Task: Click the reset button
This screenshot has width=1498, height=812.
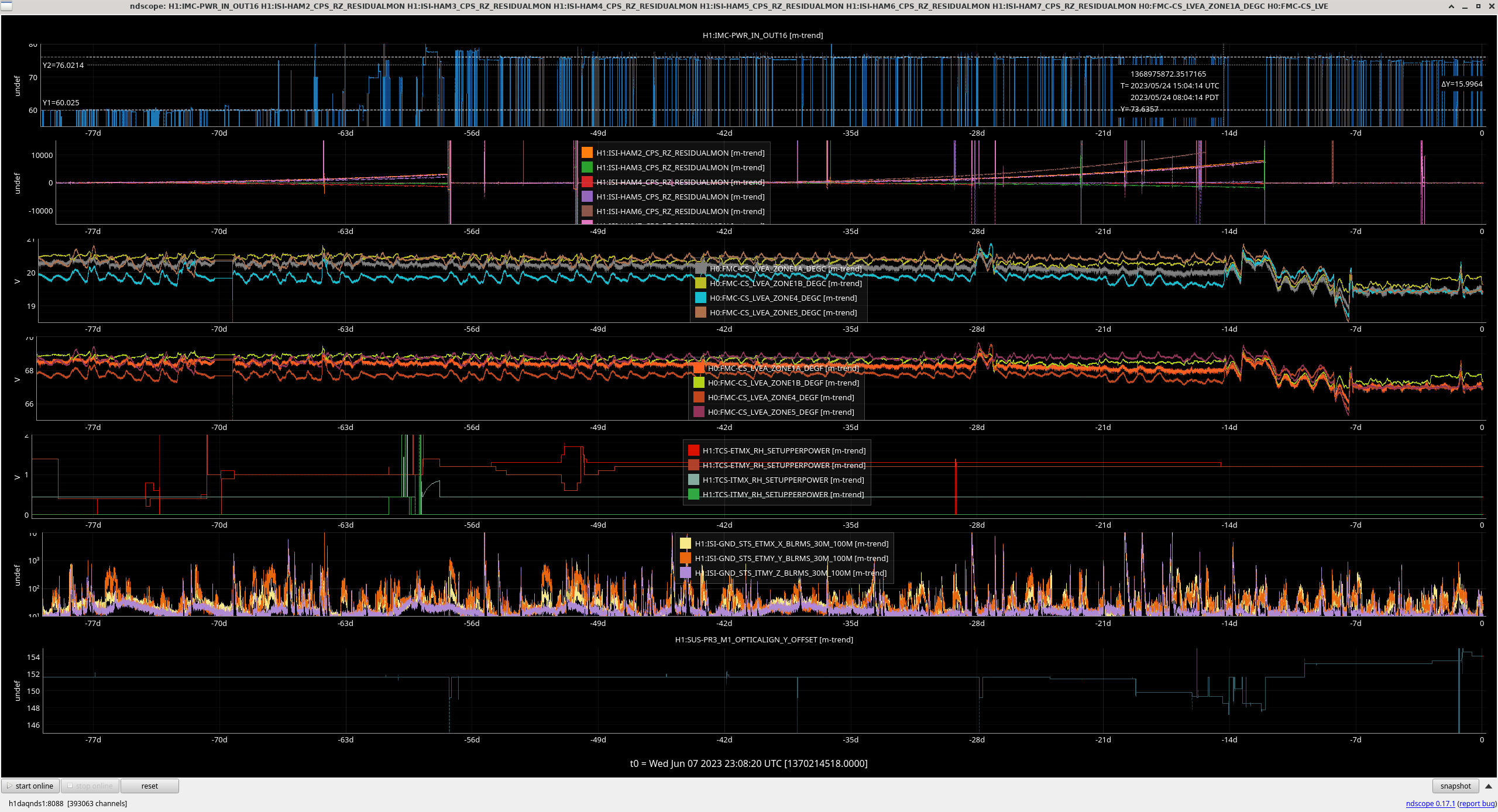Action: 149,786
